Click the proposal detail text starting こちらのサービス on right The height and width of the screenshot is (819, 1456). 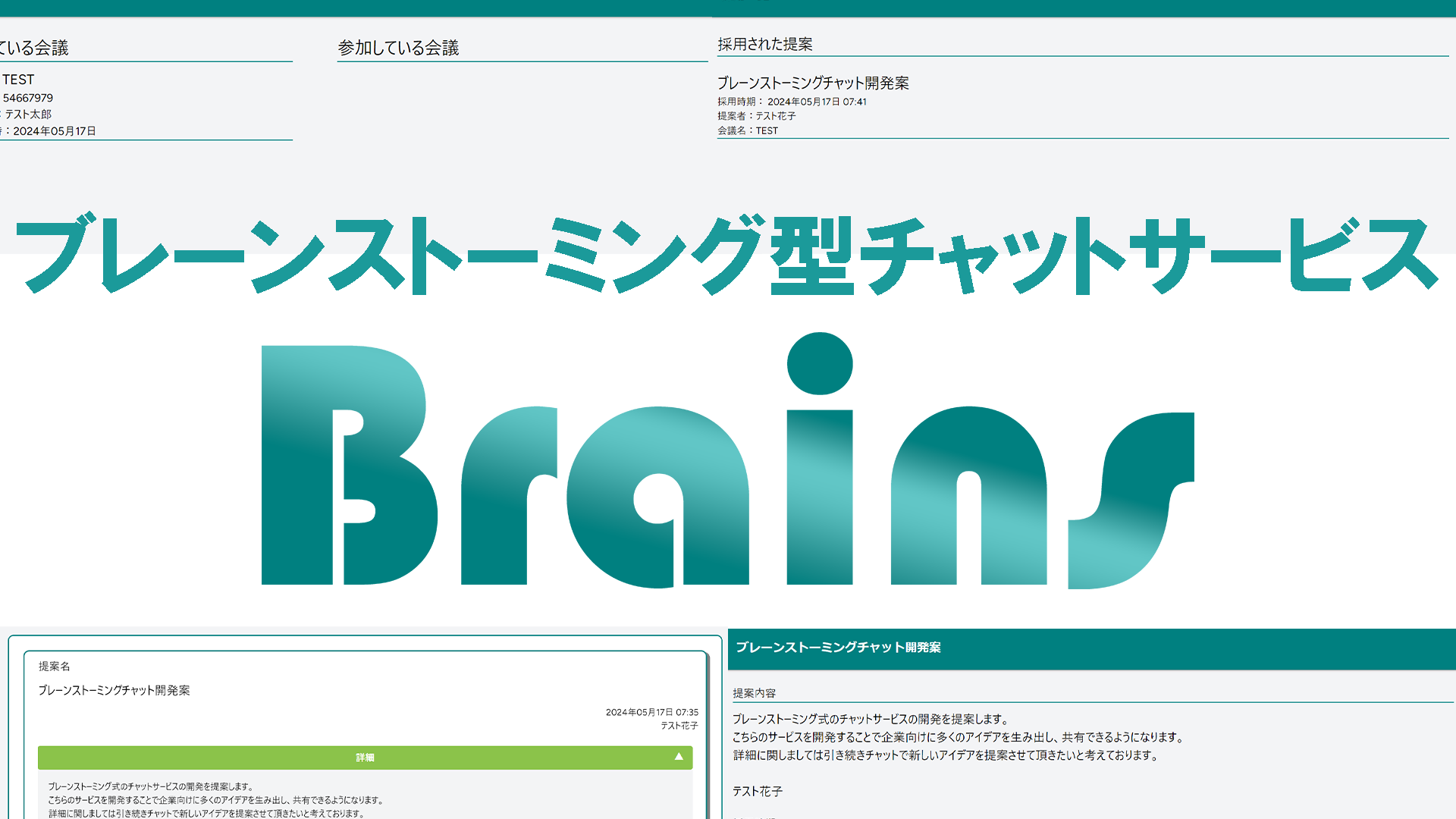tap(958, 737)
